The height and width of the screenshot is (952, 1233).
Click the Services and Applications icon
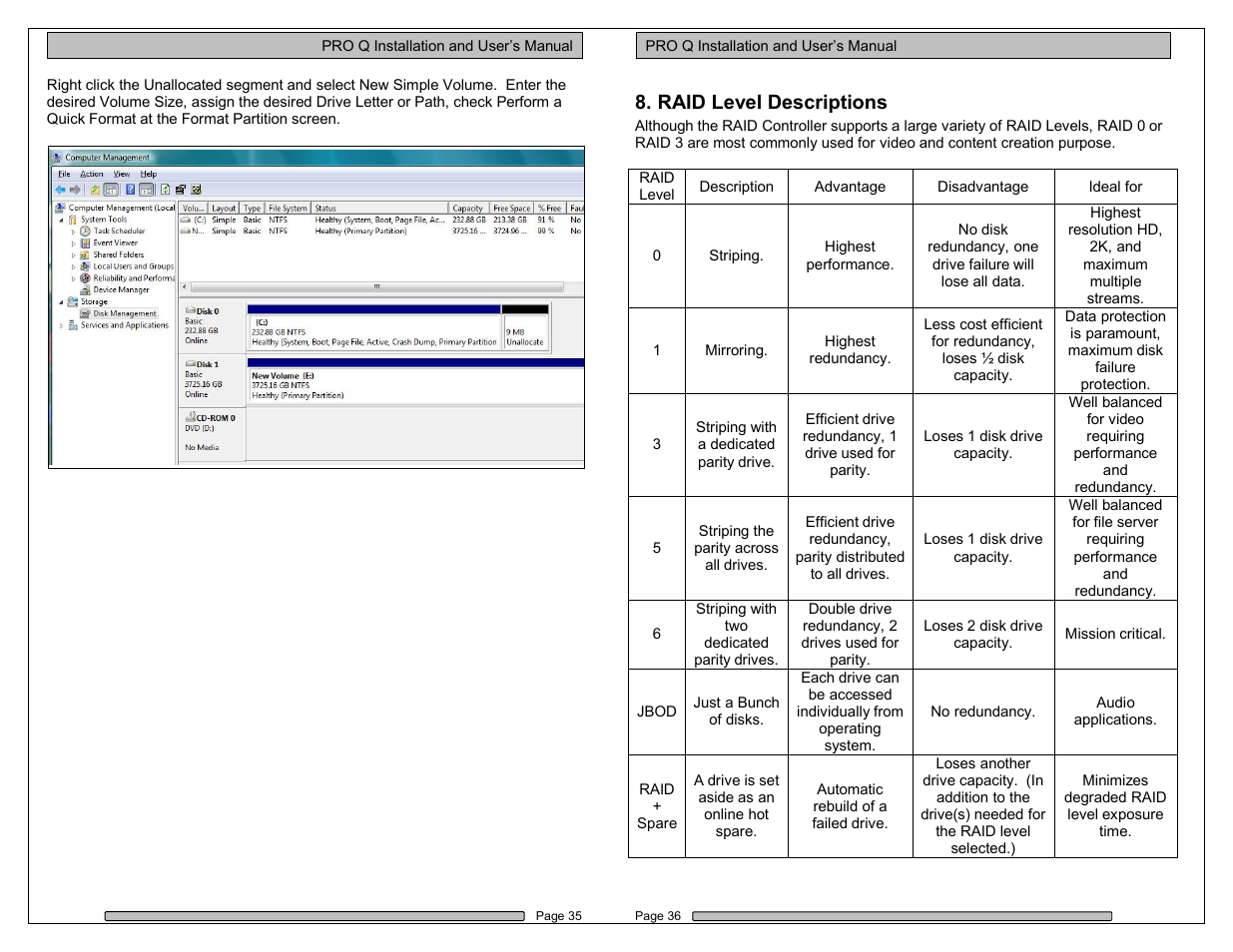73,325
